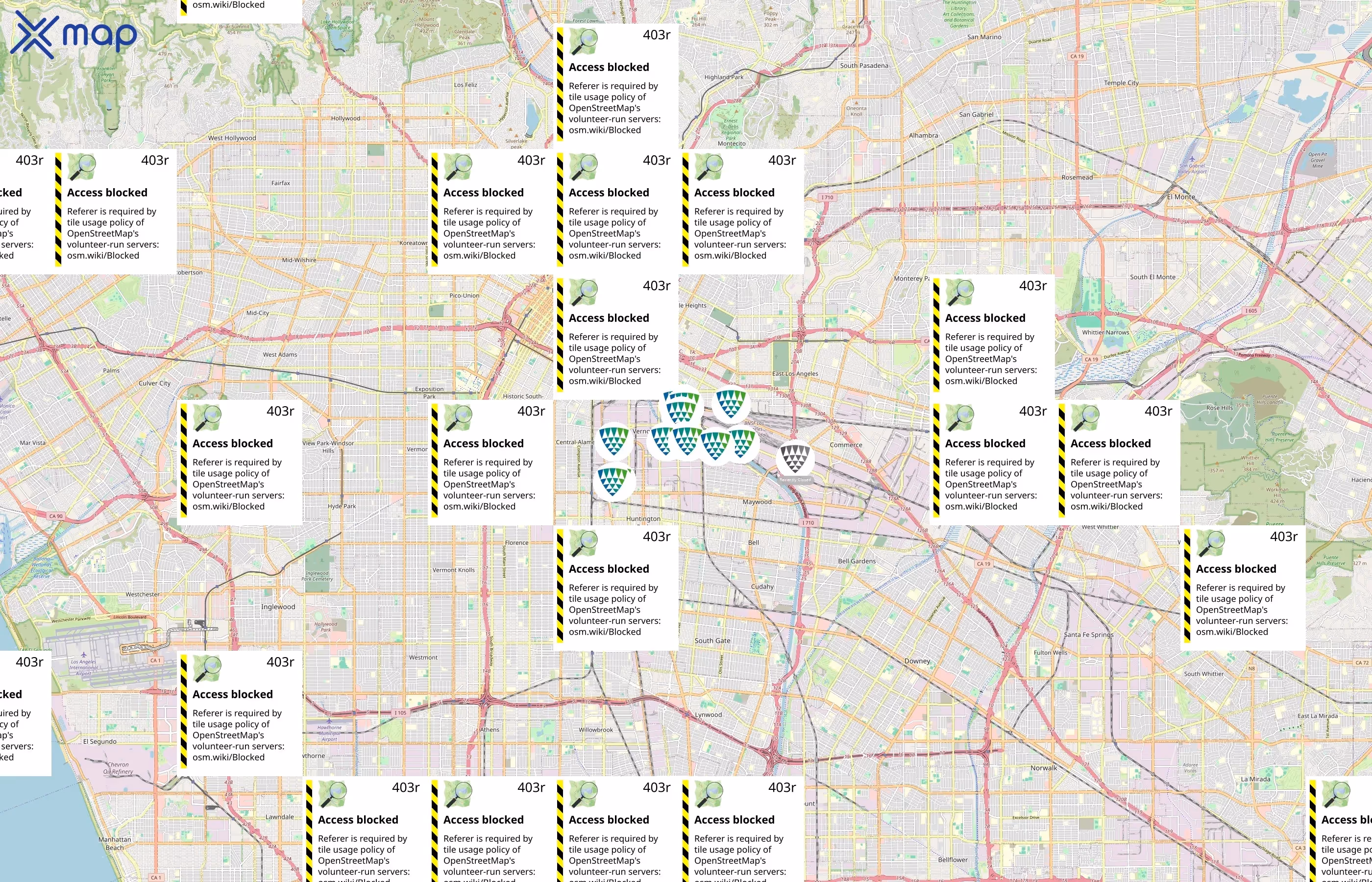Image resolution: width=1372 pixels, height=882 pixels.
Task: Click the "Hollywood" place label
Action: point(346,119)
